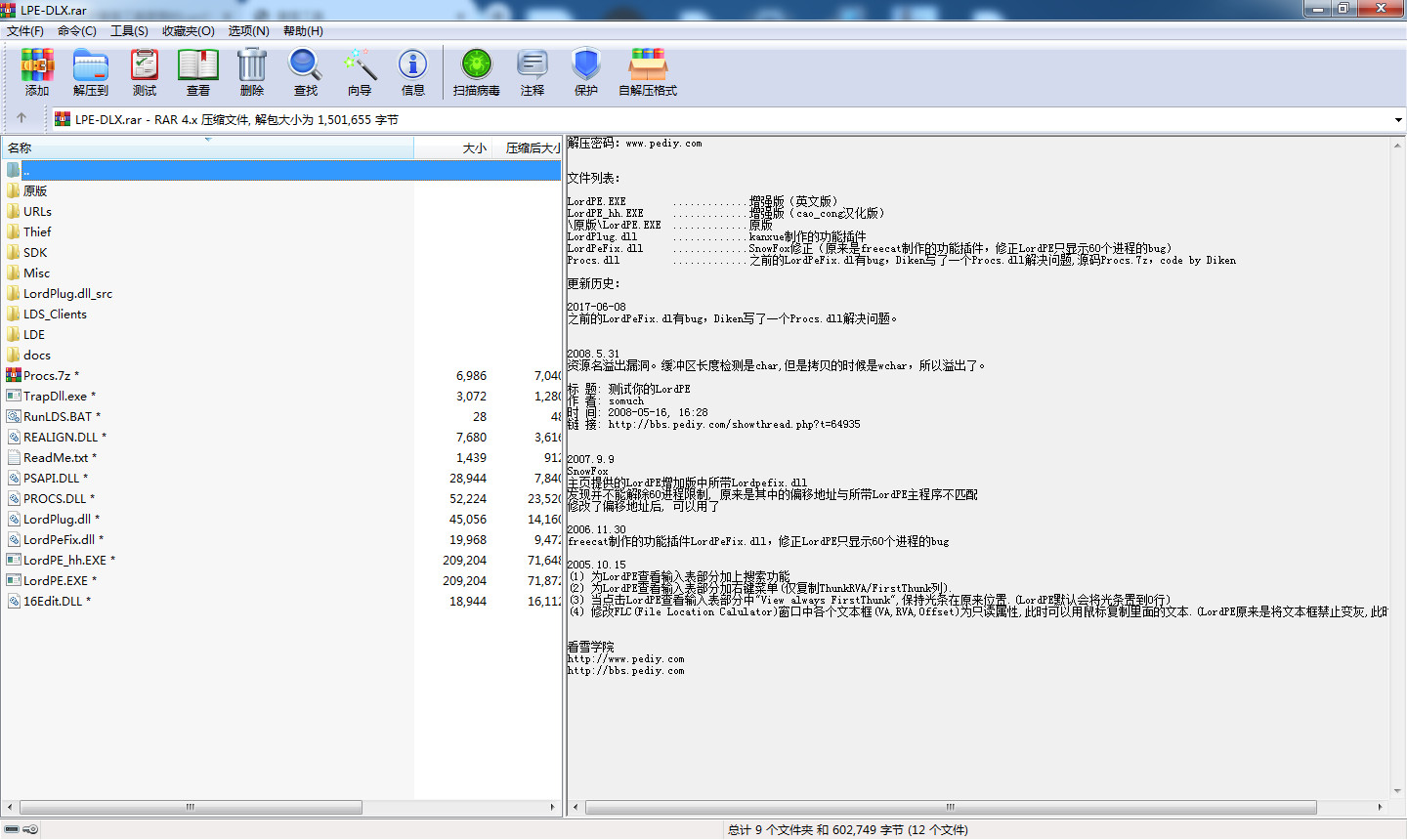Click the 添加 (Add) toolbar icon

click(37, 72)
